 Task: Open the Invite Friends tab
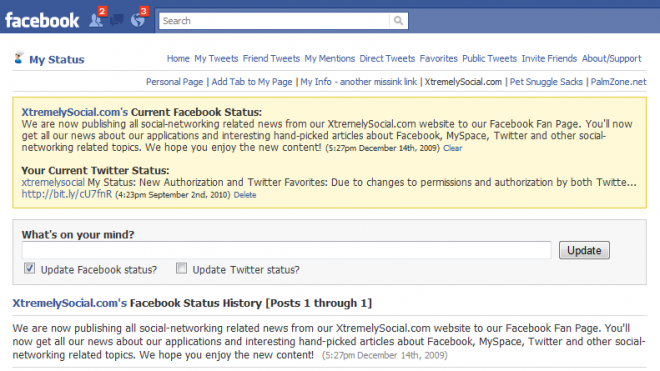click(x=549, y=59)
